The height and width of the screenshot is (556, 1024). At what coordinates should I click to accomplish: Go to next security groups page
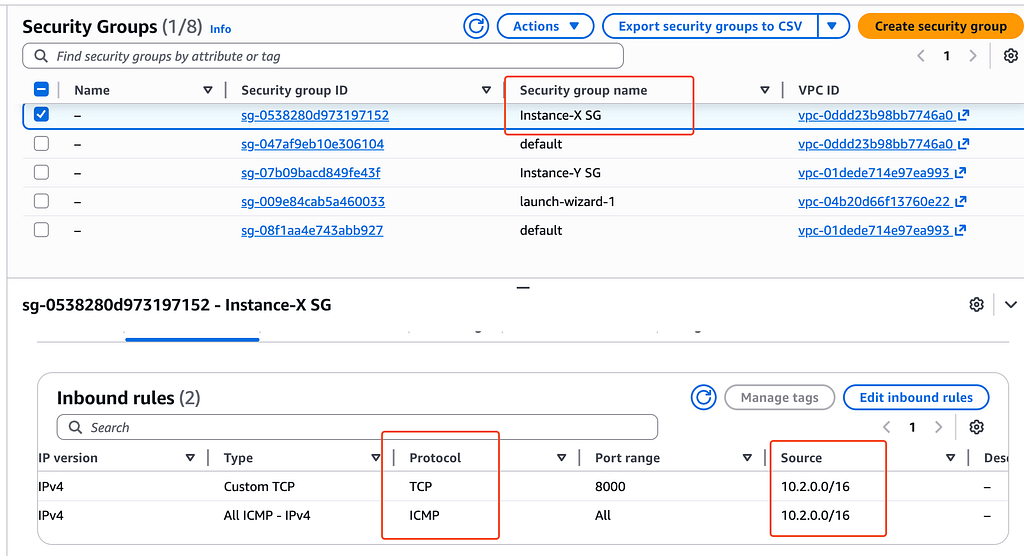[972, 56]
